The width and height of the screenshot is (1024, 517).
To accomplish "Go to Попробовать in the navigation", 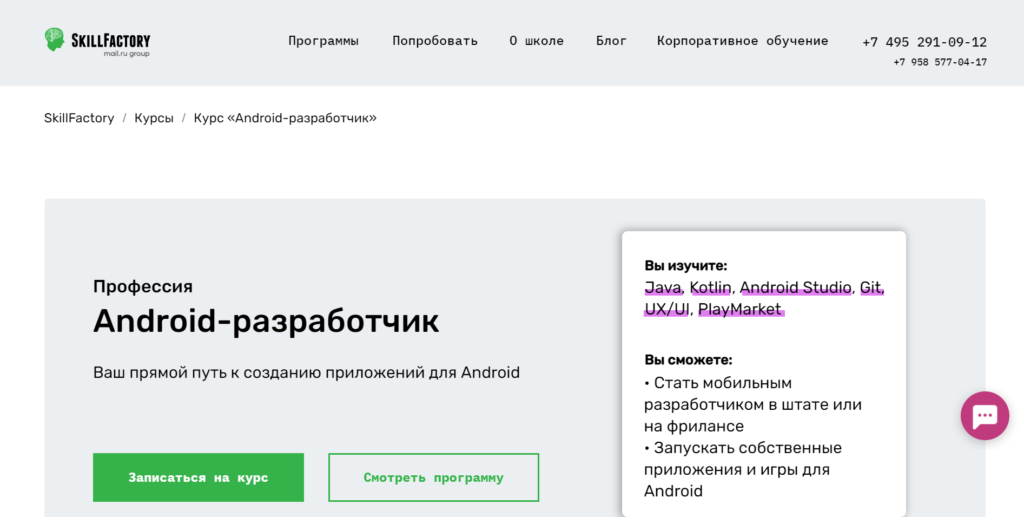I will (434, 41).
